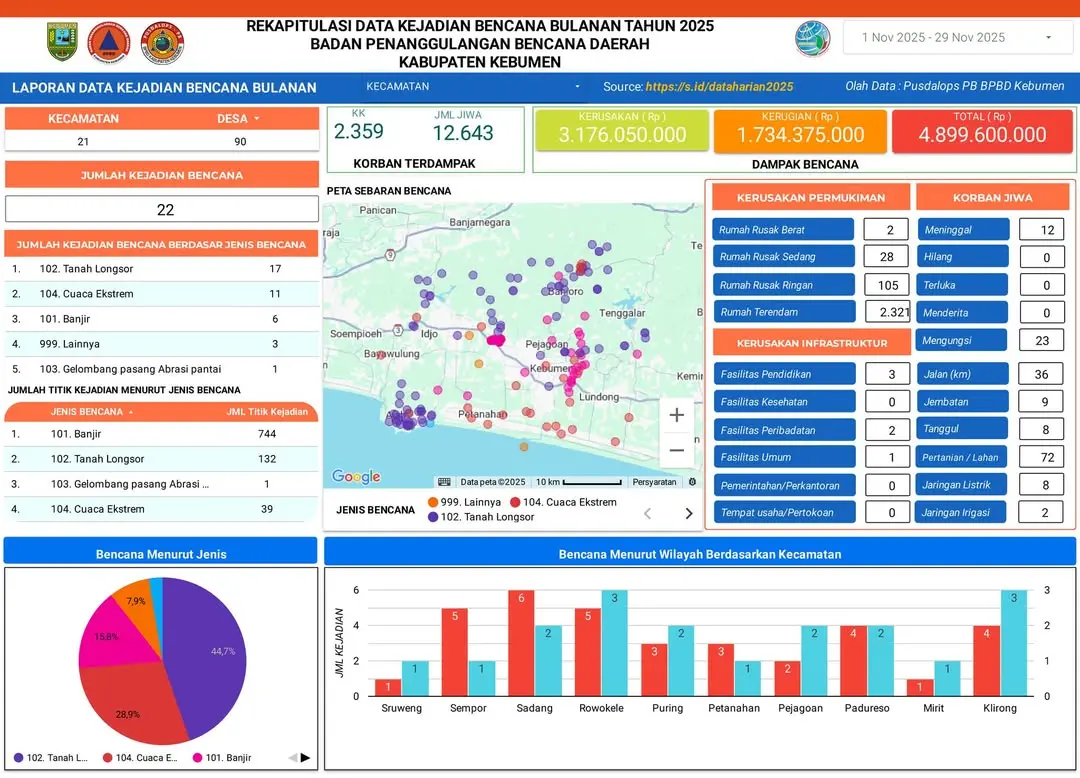The height and width of the screenshot is (778, 1080).
Task: Click JML Titik Kejadian column header
Action: [x=267, y=412]
